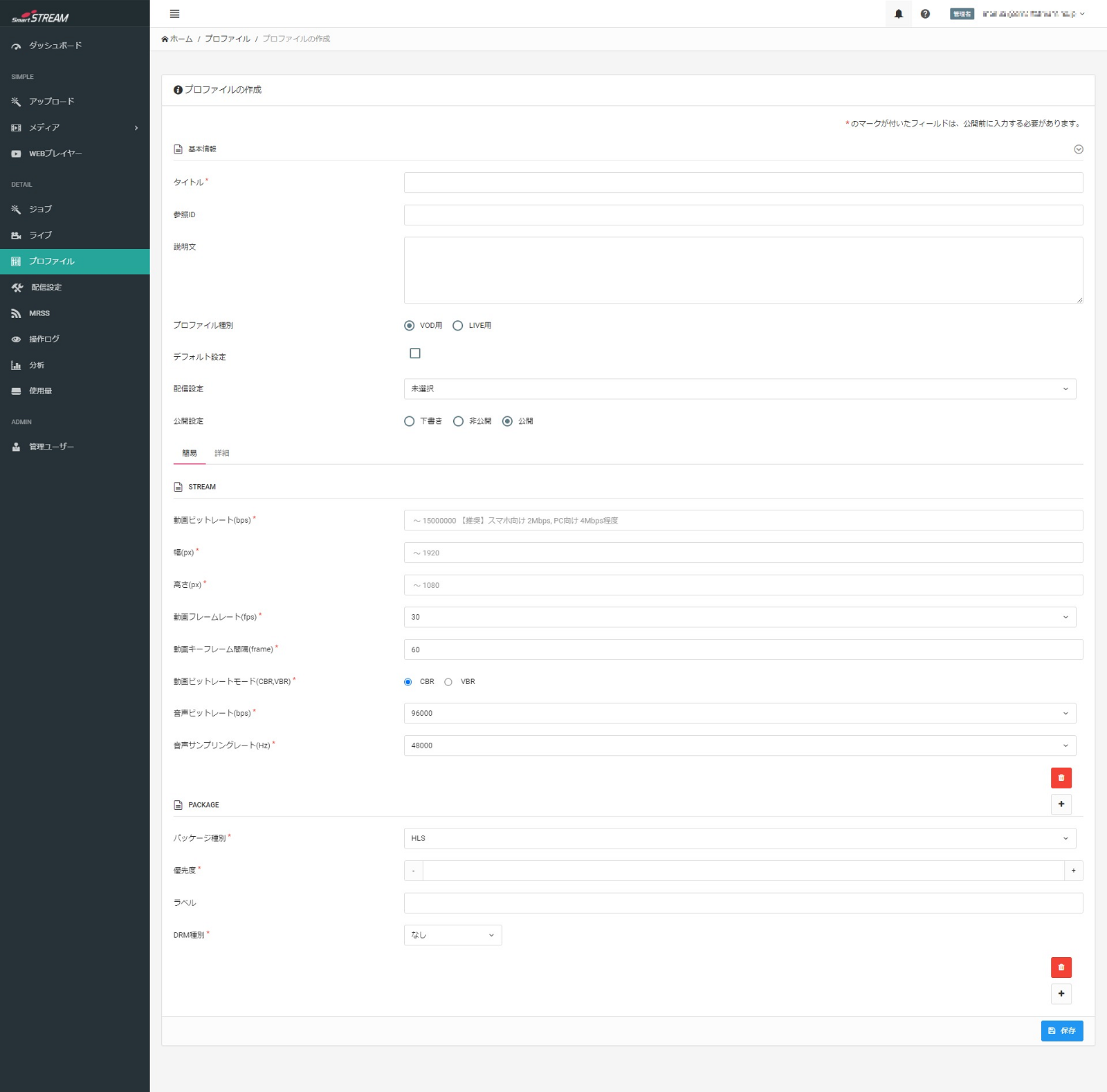The image size is (1107, 1092).
Task: Open the 動画フレームレート dropdown
Action: [740, 617]
